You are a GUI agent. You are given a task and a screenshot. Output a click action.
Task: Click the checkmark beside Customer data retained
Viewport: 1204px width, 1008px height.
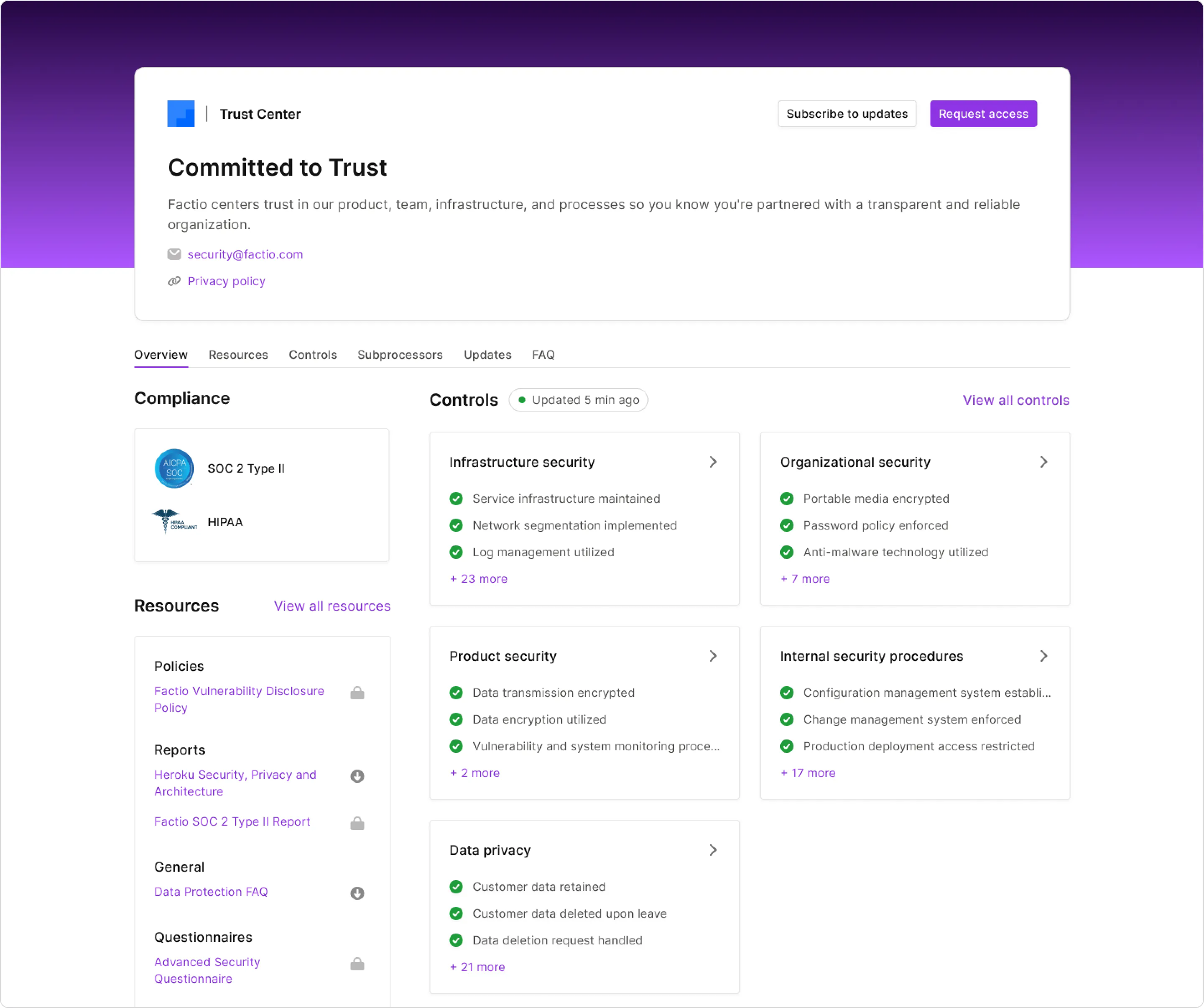(x=456, y=886)
